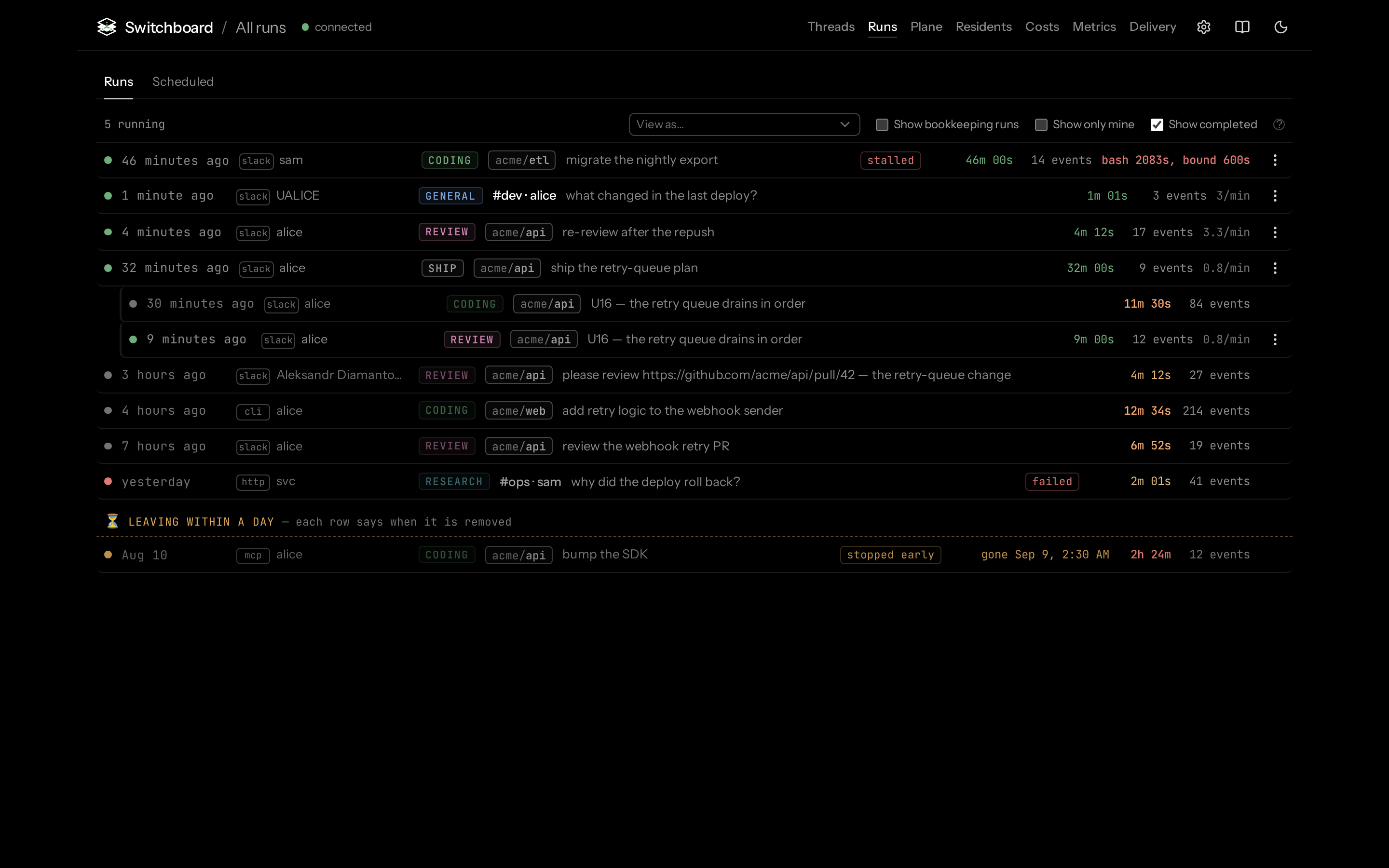
Task: Uncheck Show completed checkbox
Action: point(1157,124)
